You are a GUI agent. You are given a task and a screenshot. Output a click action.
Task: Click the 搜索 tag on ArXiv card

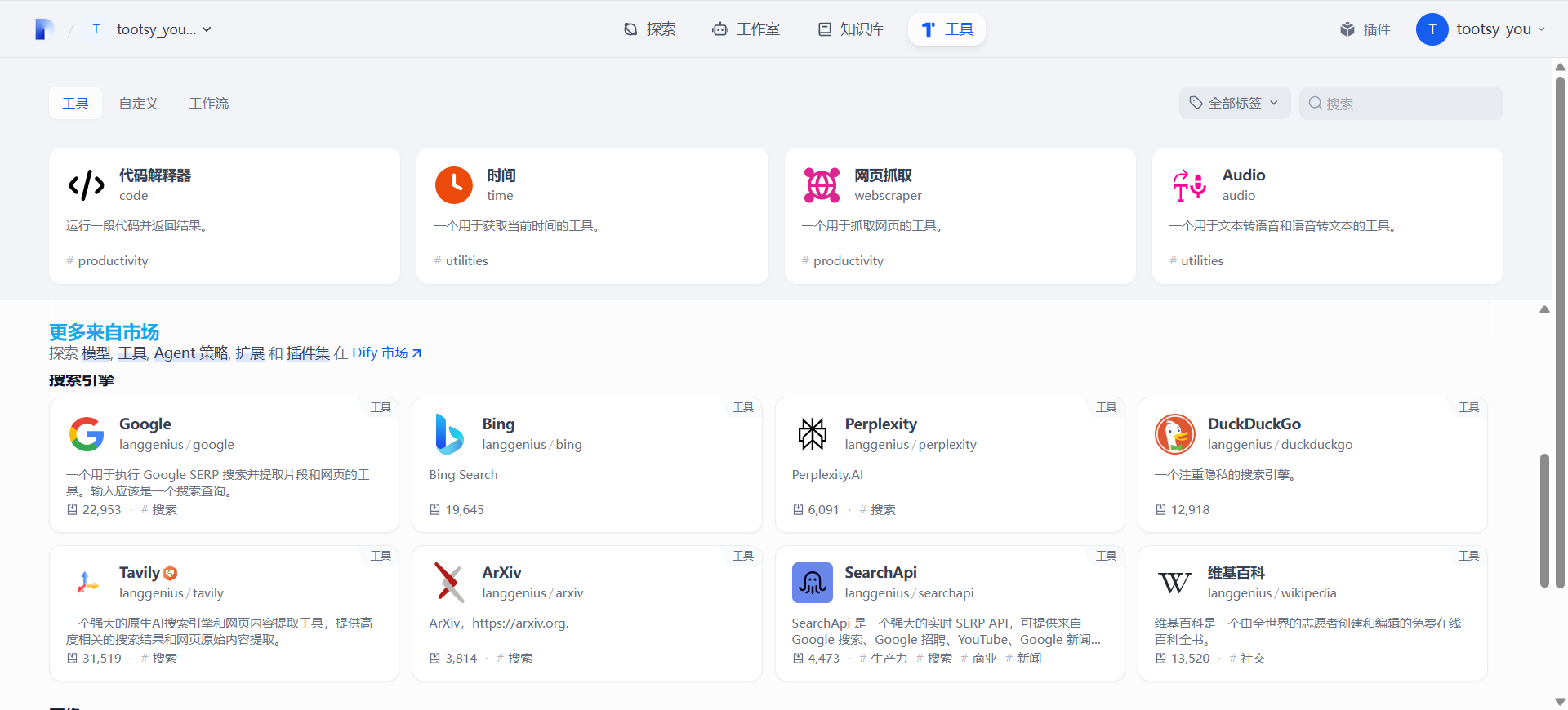coord(514,658)
